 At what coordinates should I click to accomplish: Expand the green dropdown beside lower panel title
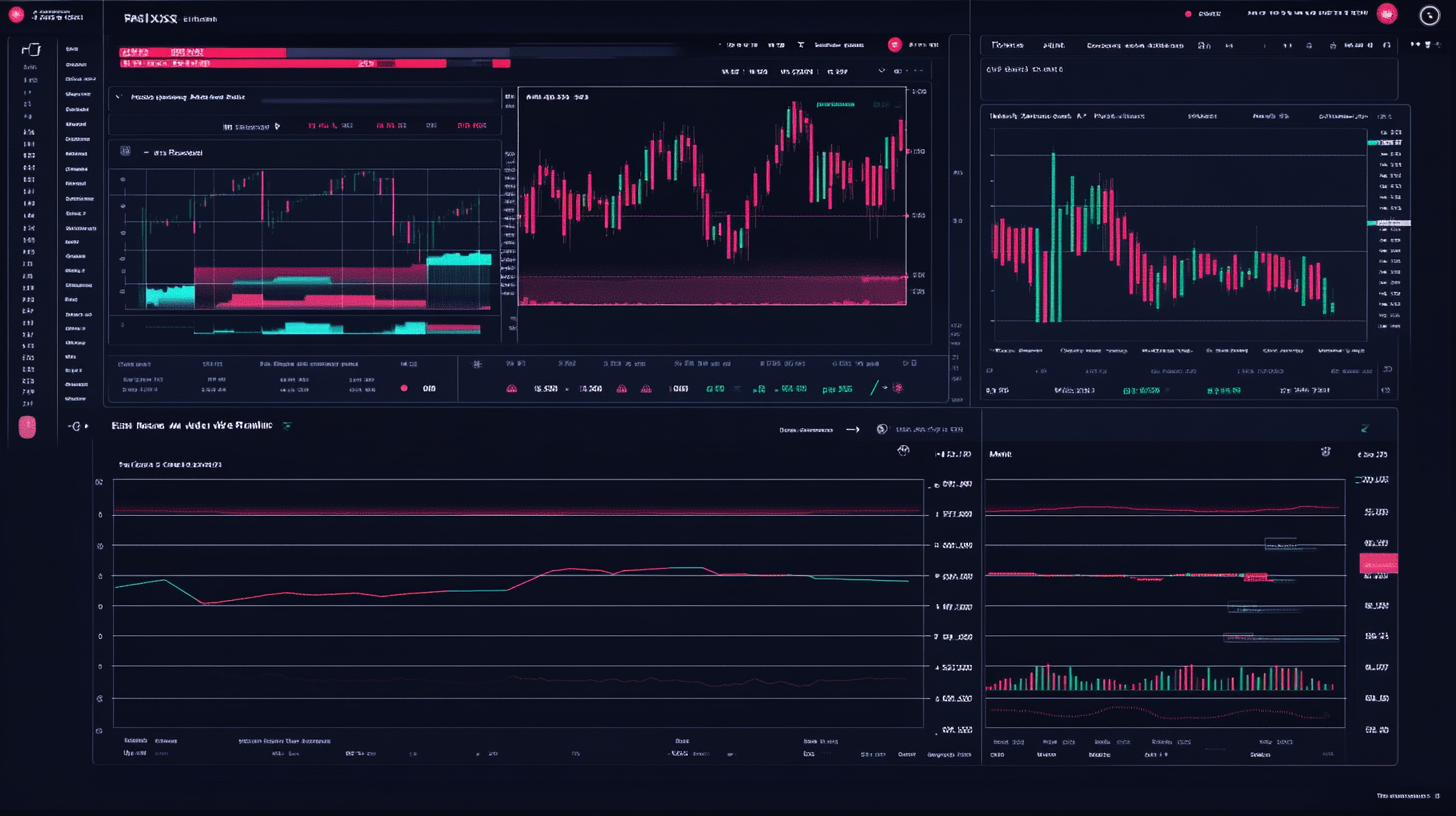coord(287,426)
